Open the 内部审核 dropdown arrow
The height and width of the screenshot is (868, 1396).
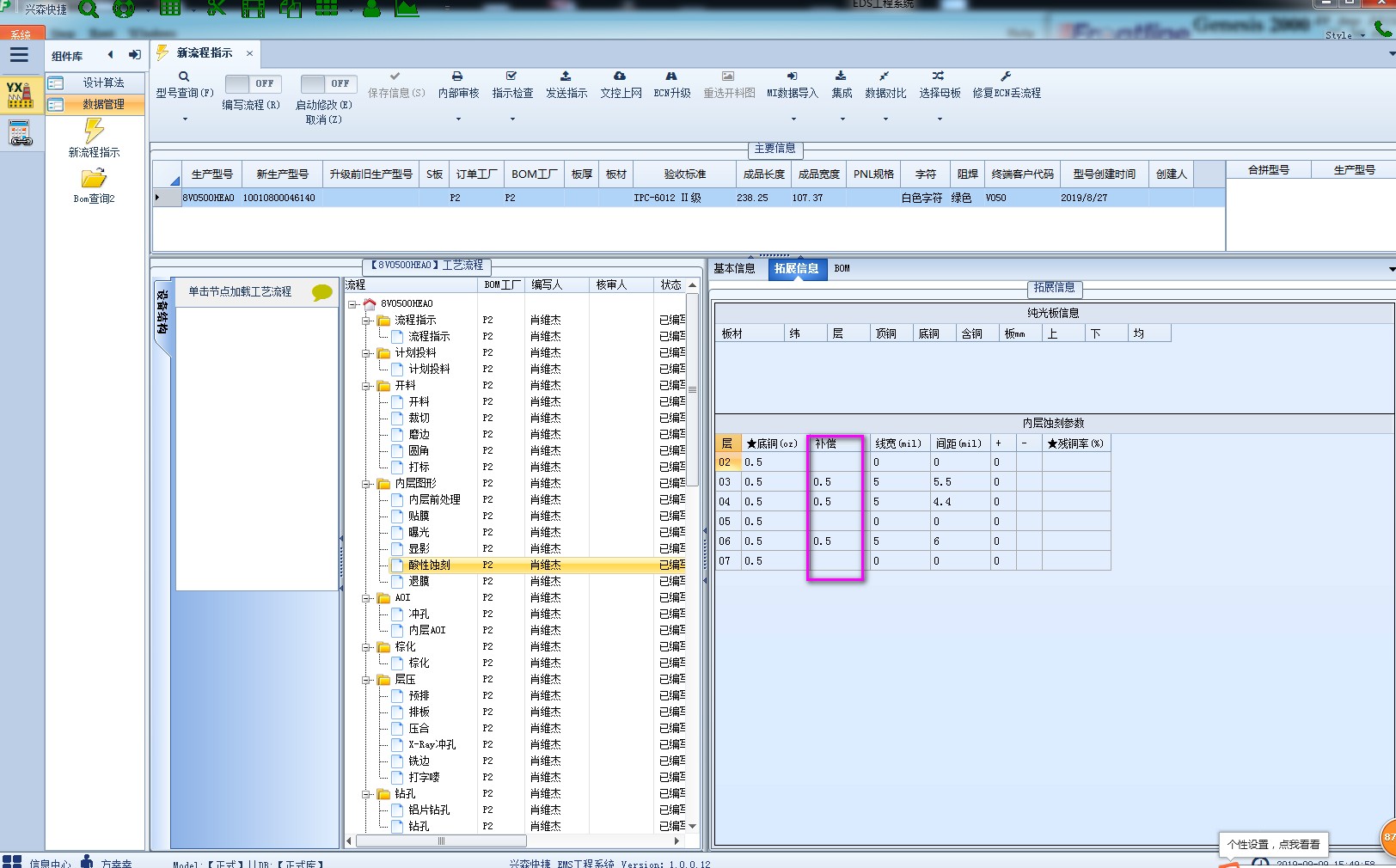458,119
